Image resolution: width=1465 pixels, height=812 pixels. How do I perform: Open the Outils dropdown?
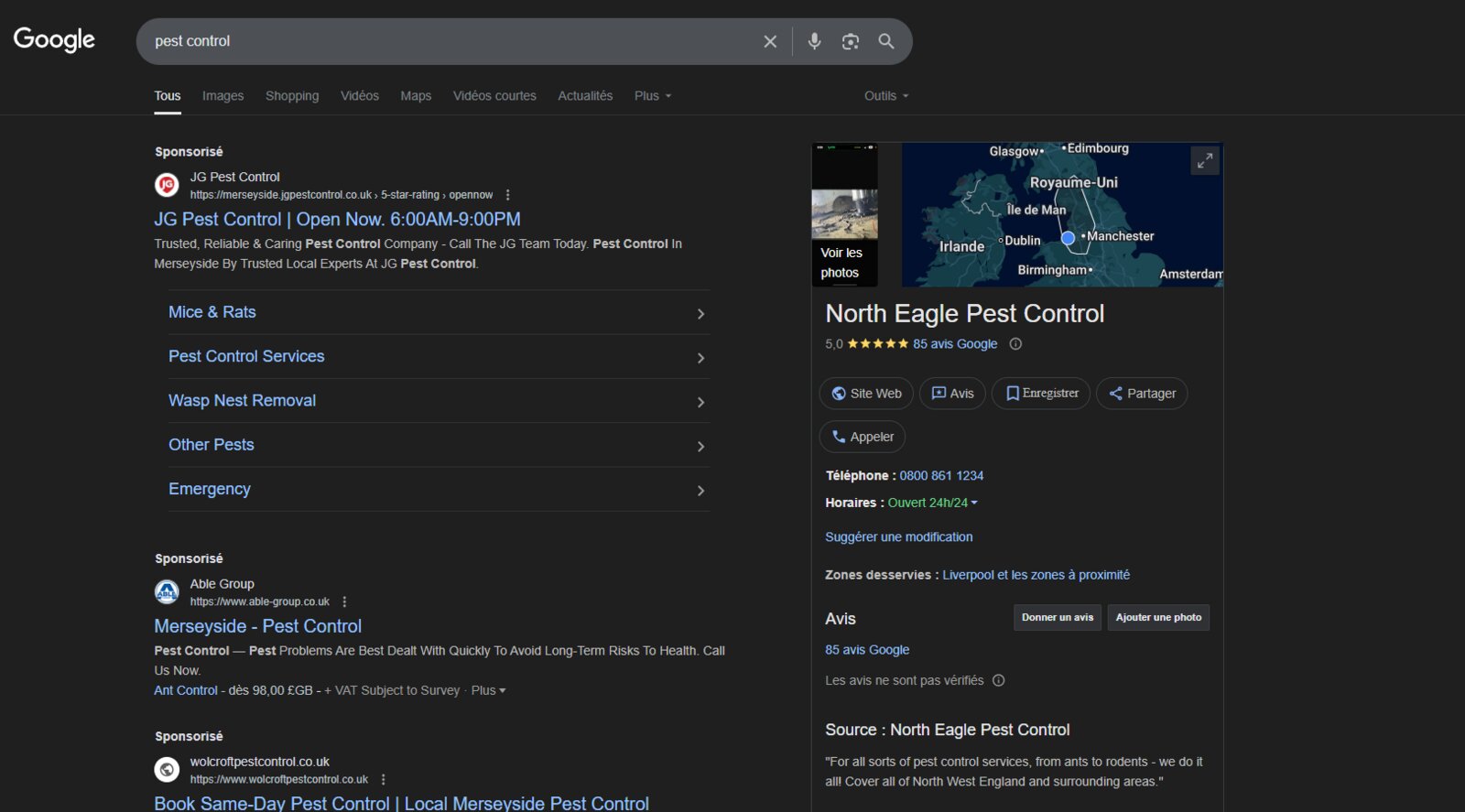886,96
